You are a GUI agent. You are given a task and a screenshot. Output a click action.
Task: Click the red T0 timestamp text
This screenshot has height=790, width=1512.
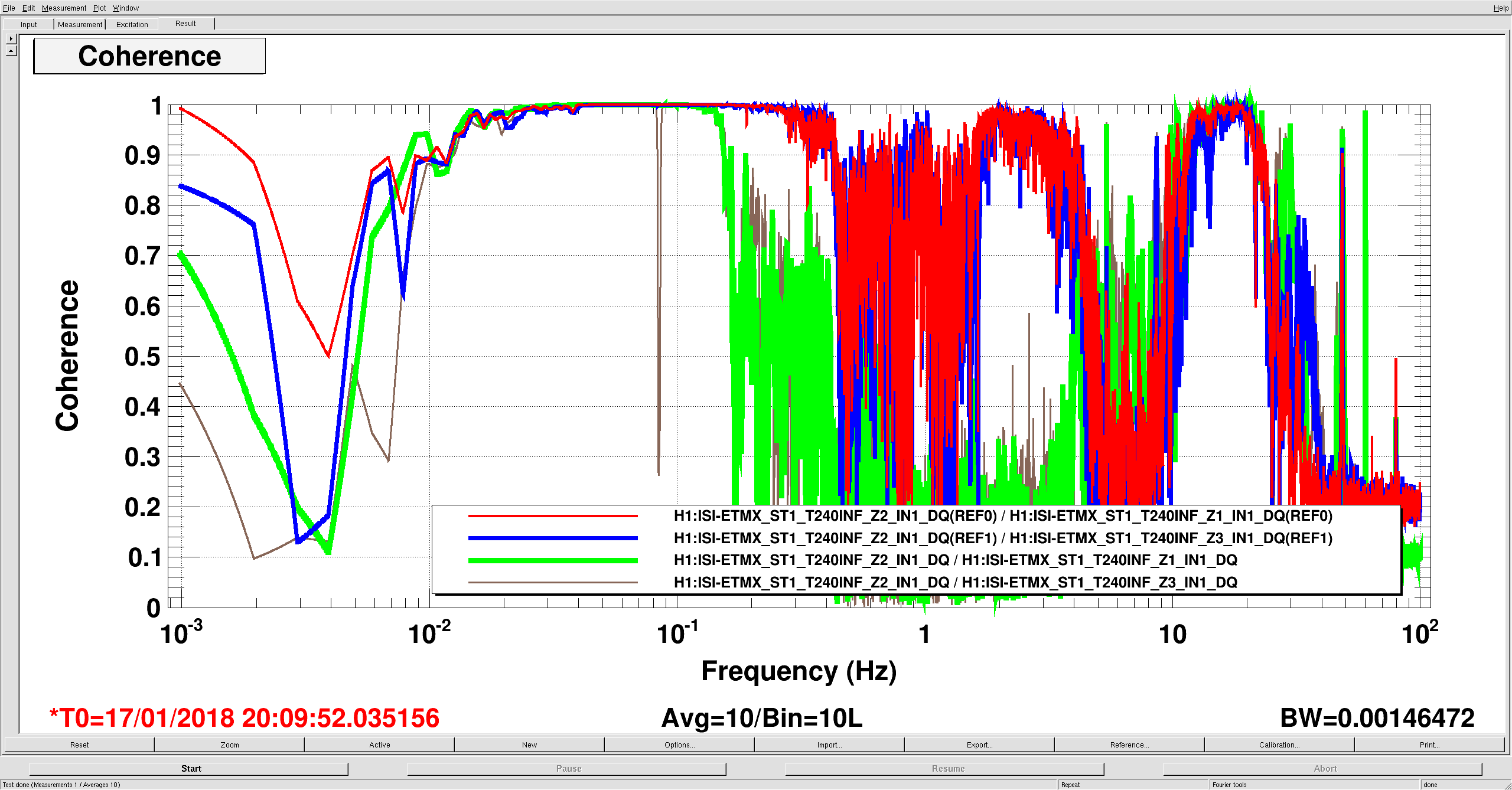[245, 718]
